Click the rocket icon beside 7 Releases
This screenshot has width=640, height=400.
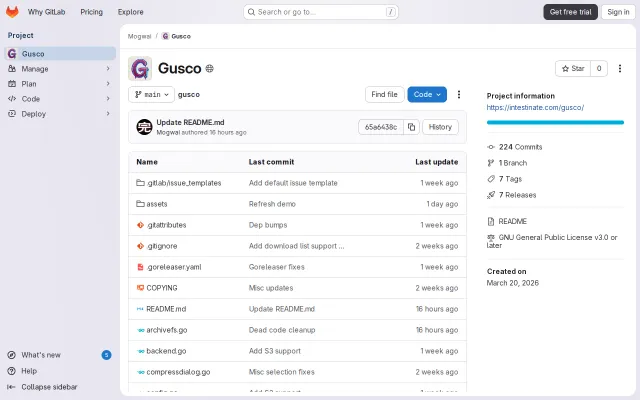(x=491, y=195)
